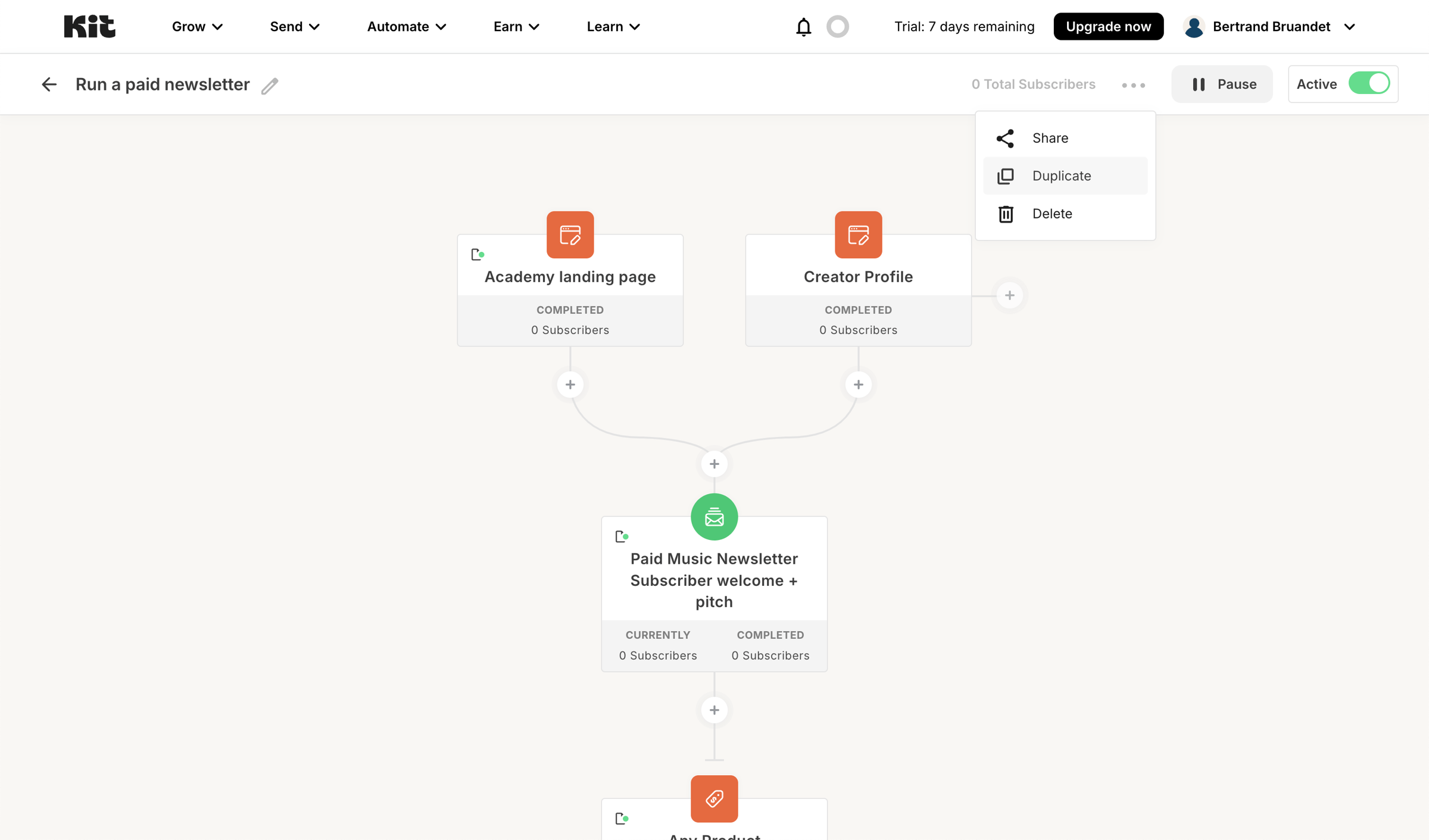
Task: Select Delete from the options menu
Action: click(1065, 214)
